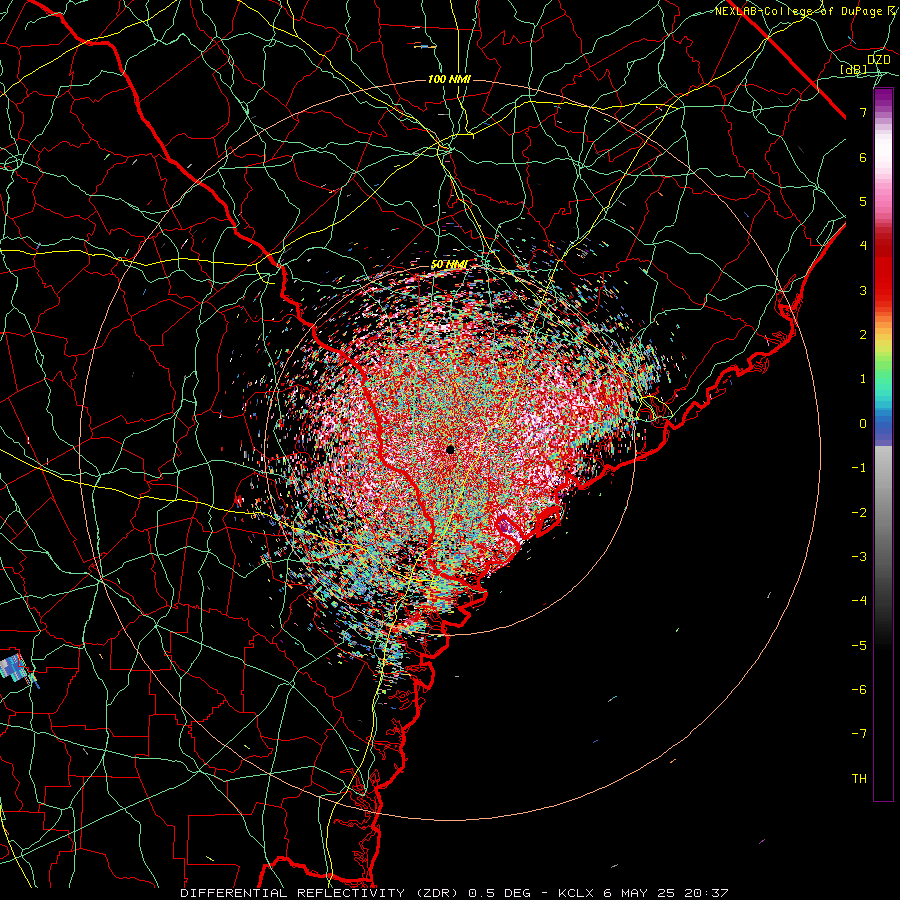Click the scale value "1" on the legend
Viewport: 900px width, 900px height.
click(x=863, y=379)
